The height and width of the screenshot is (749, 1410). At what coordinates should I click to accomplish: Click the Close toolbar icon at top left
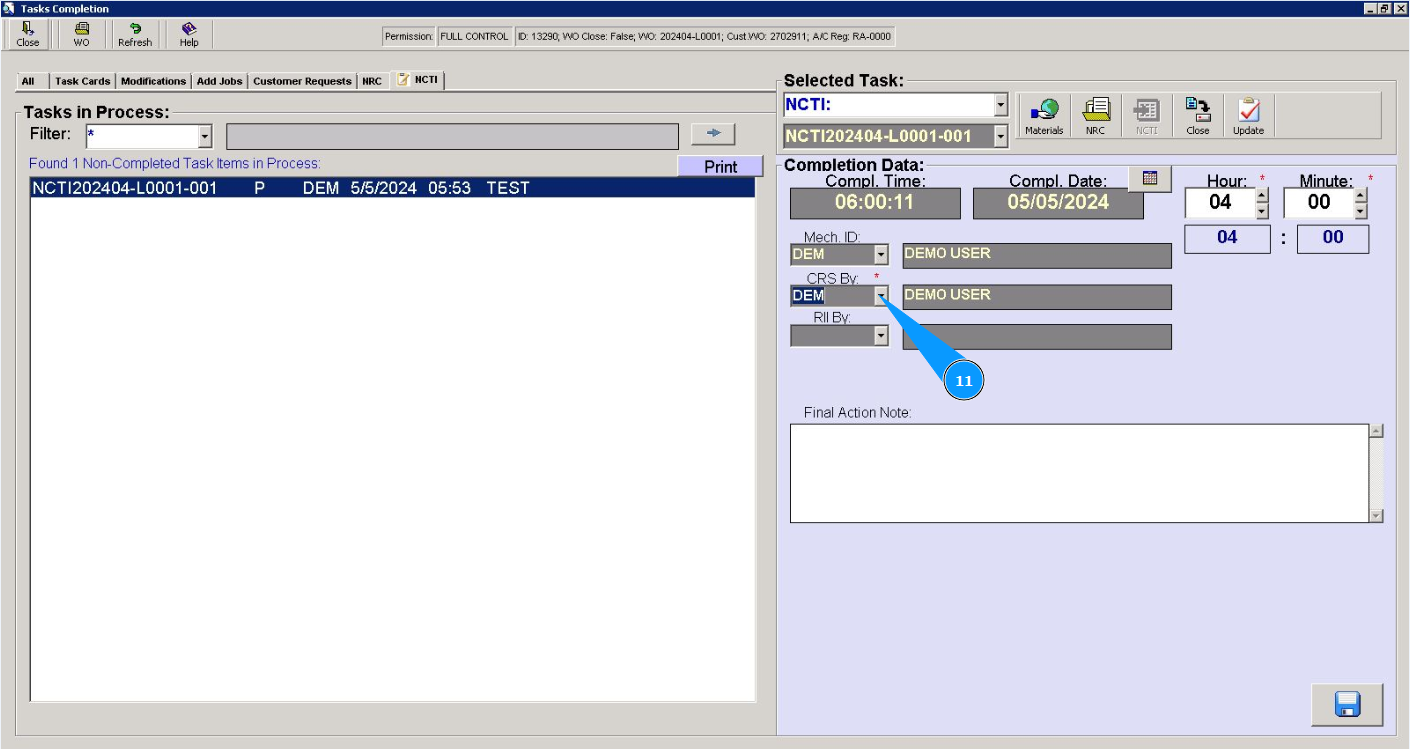[28, 35]
